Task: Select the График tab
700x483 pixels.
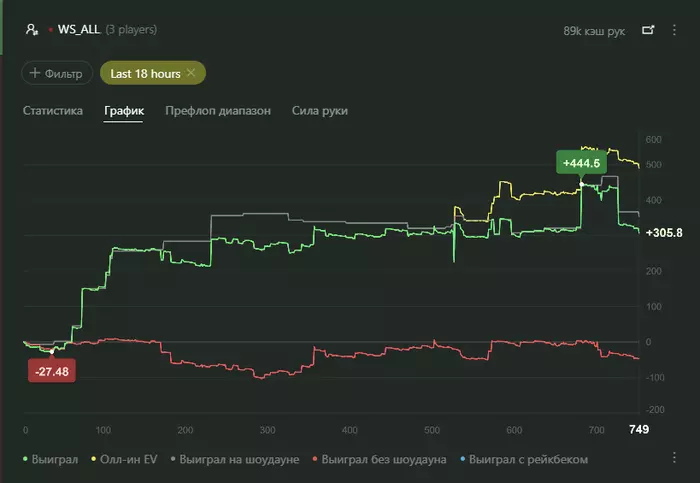Action: pos(124,111)
